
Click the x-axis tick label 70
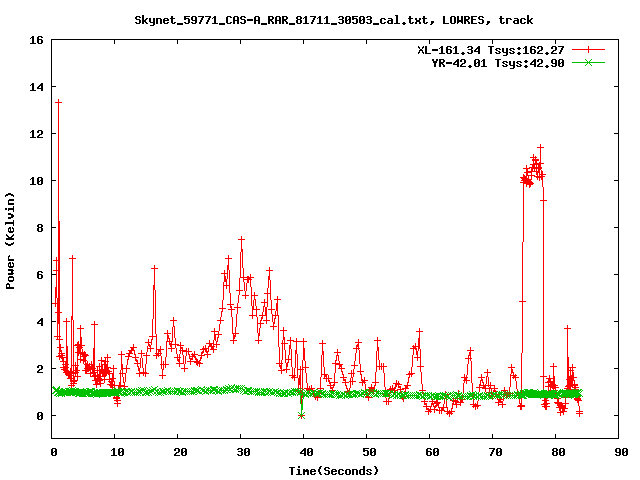click(x=495, y=452)
